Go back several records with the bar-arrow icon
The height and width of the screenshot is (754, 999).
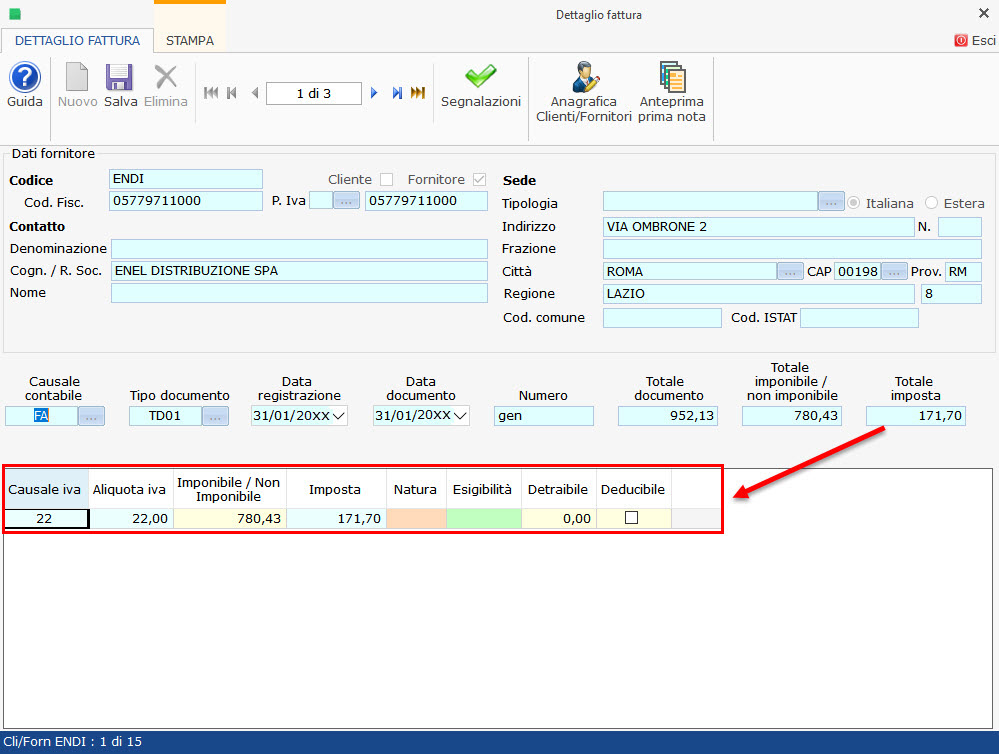(x=232, y=93)
